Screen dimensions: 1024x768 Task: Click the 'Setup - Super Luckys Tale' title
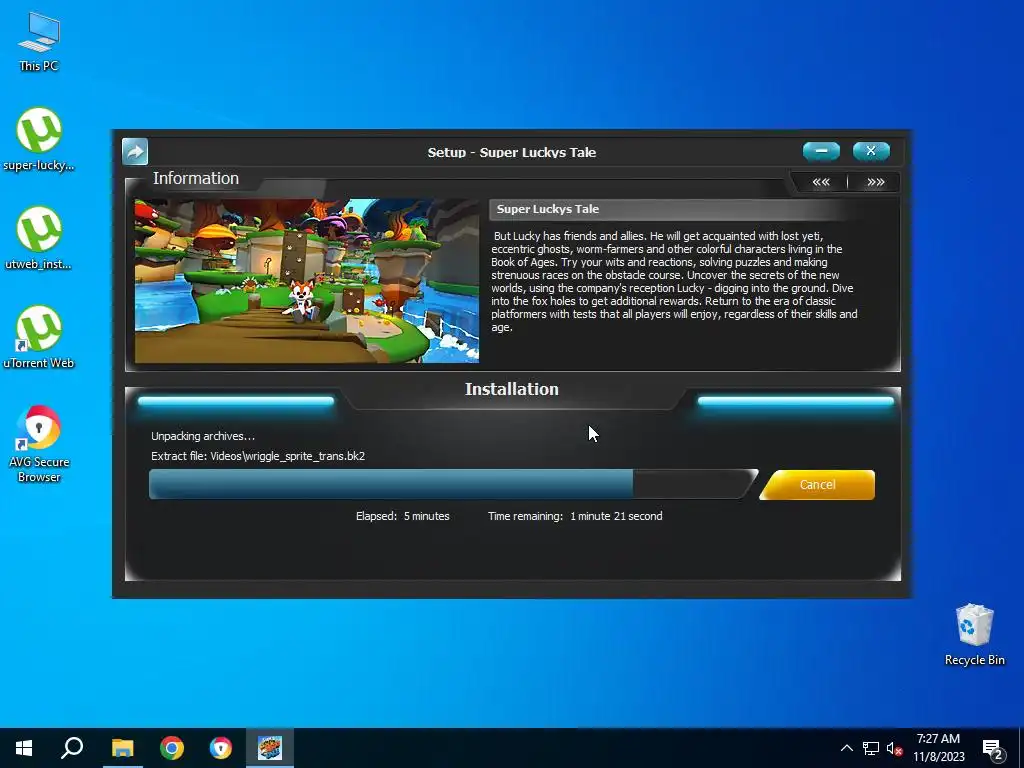click(x=512, y=152)
